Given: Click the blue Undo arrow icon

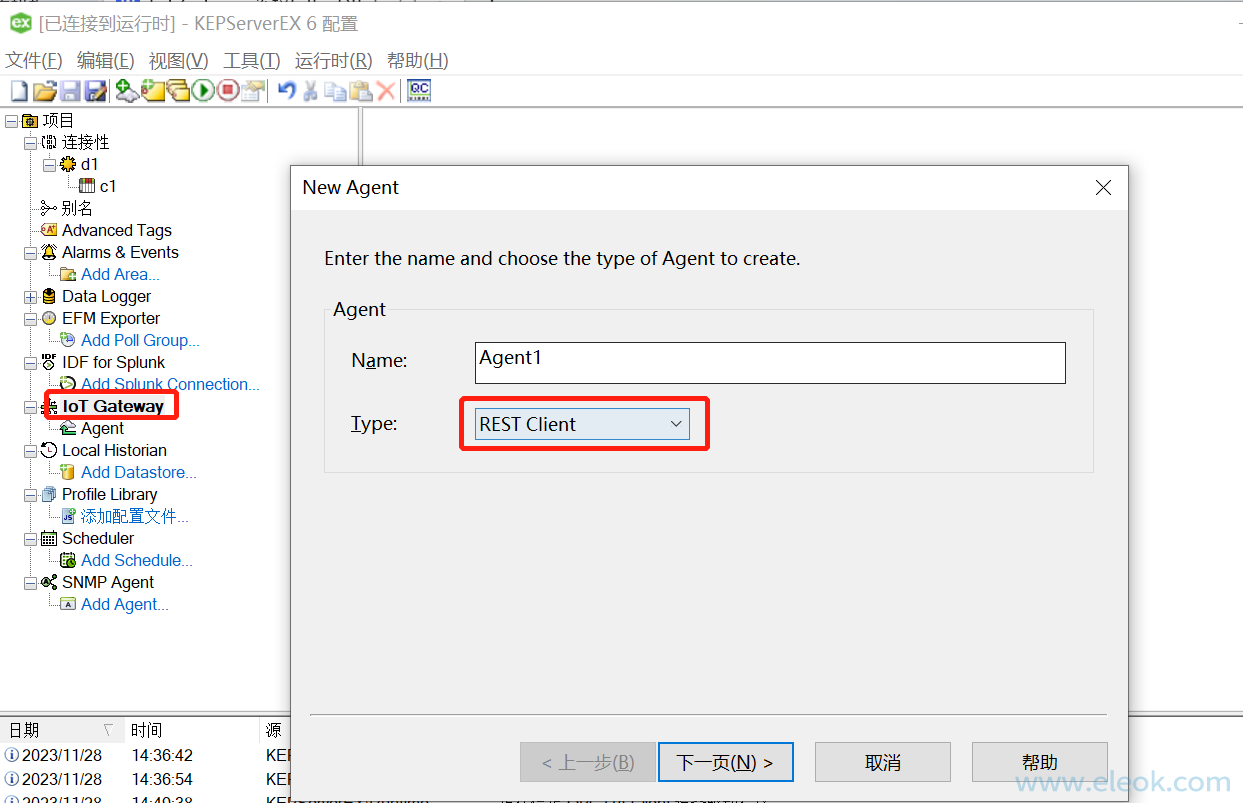Looking at the screenshot, I should 287,92.
